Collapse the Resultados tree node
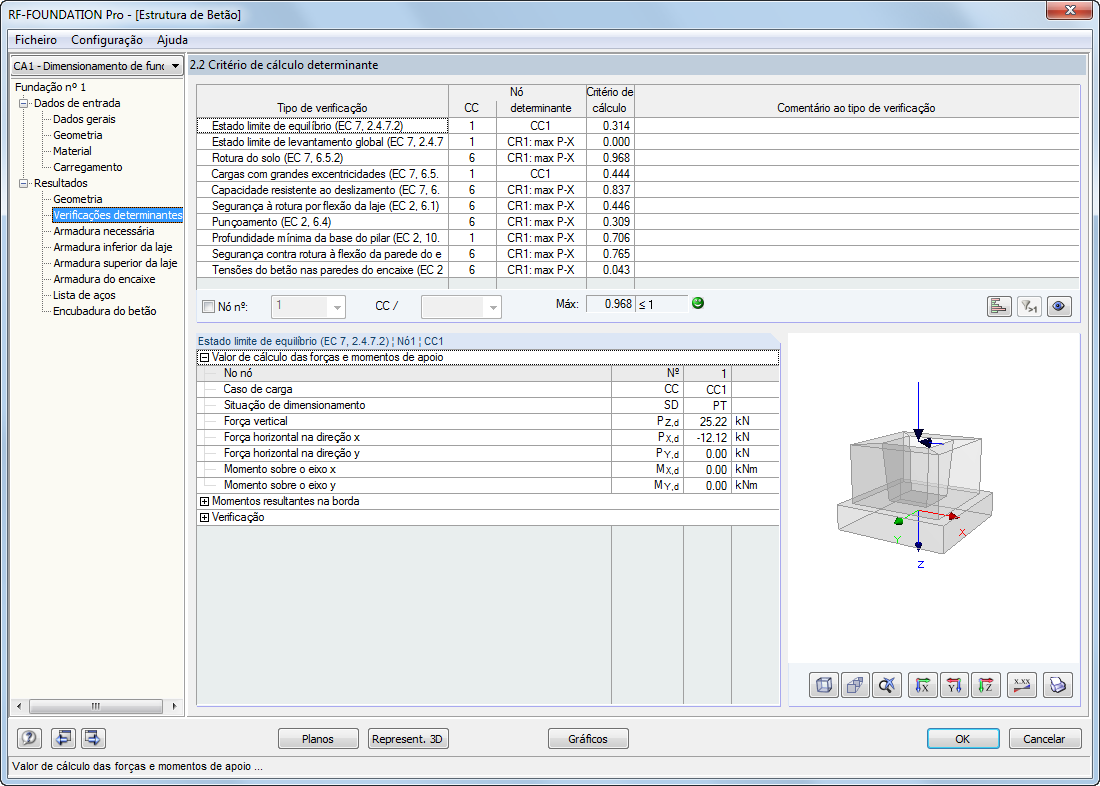Image resolution: width=1100 pixels, height=786 pixels. coord(23,183)
